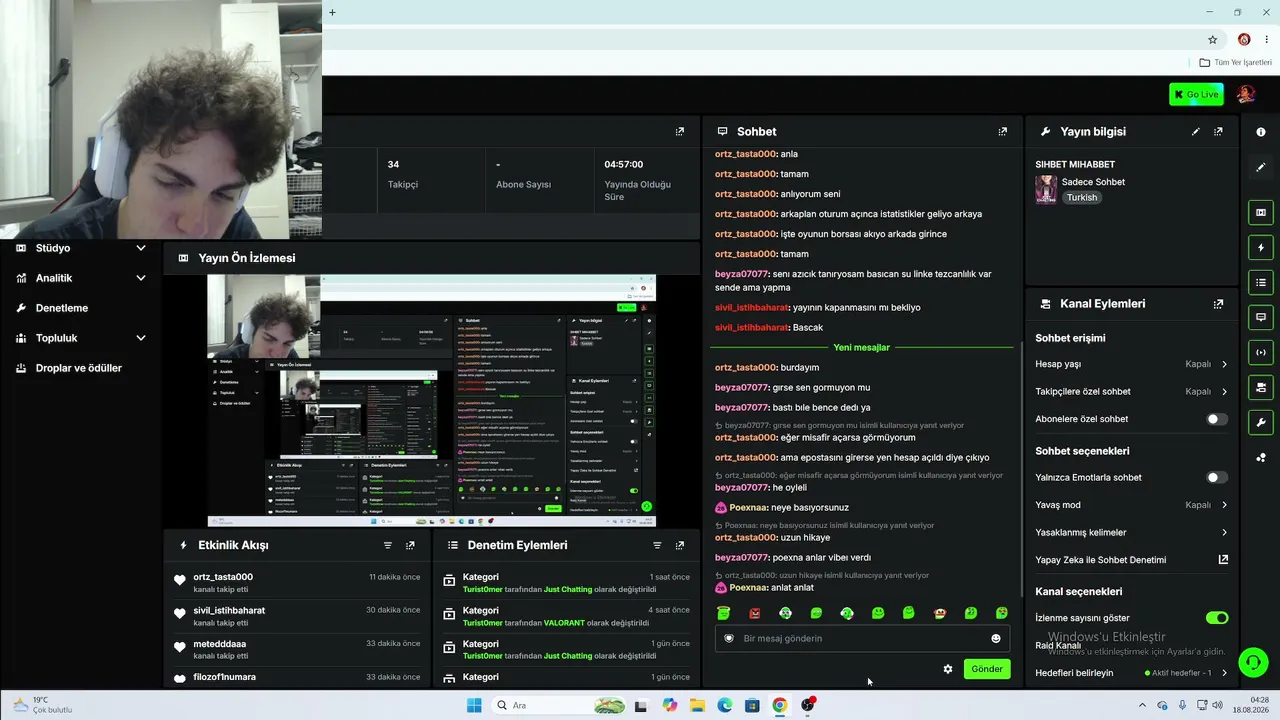The height and width of the screenshot is (720, 1280).
Task: Open a new browser tab
Action: pyautogui.click(x=332, y=12)
